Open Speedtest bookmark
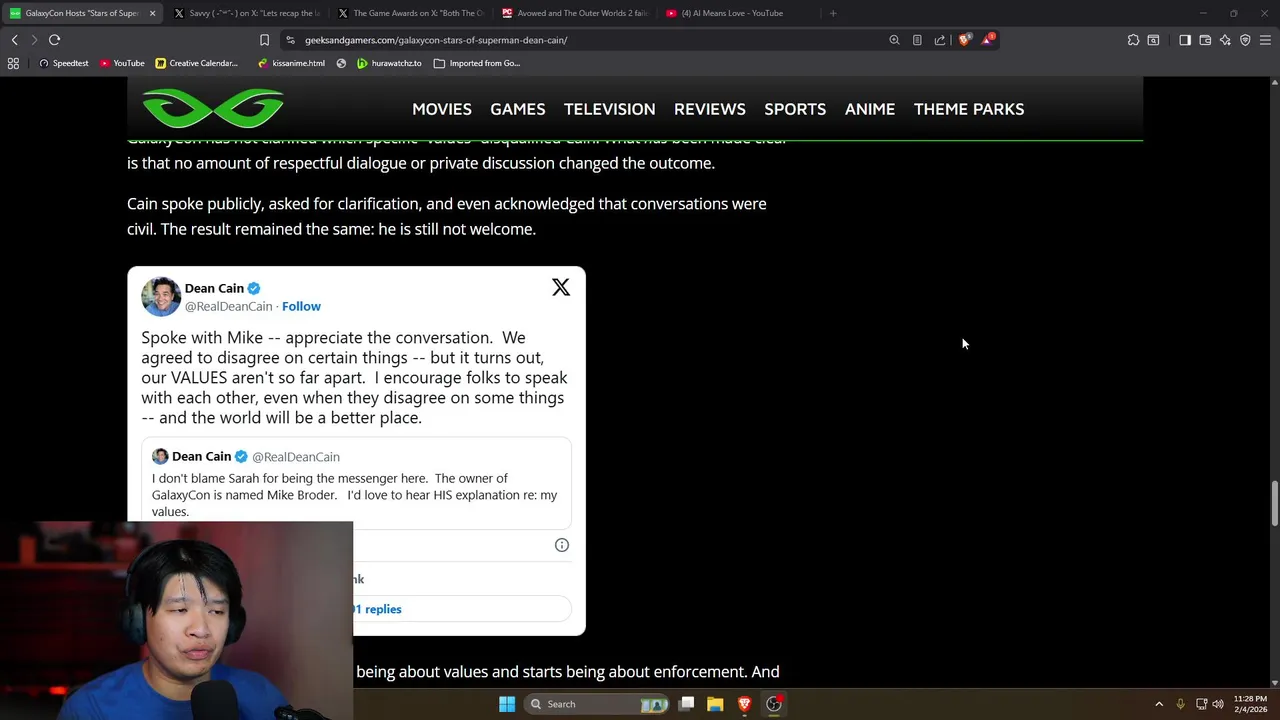This screenshot has height=720, width=1280. click(x=63, y=63)
